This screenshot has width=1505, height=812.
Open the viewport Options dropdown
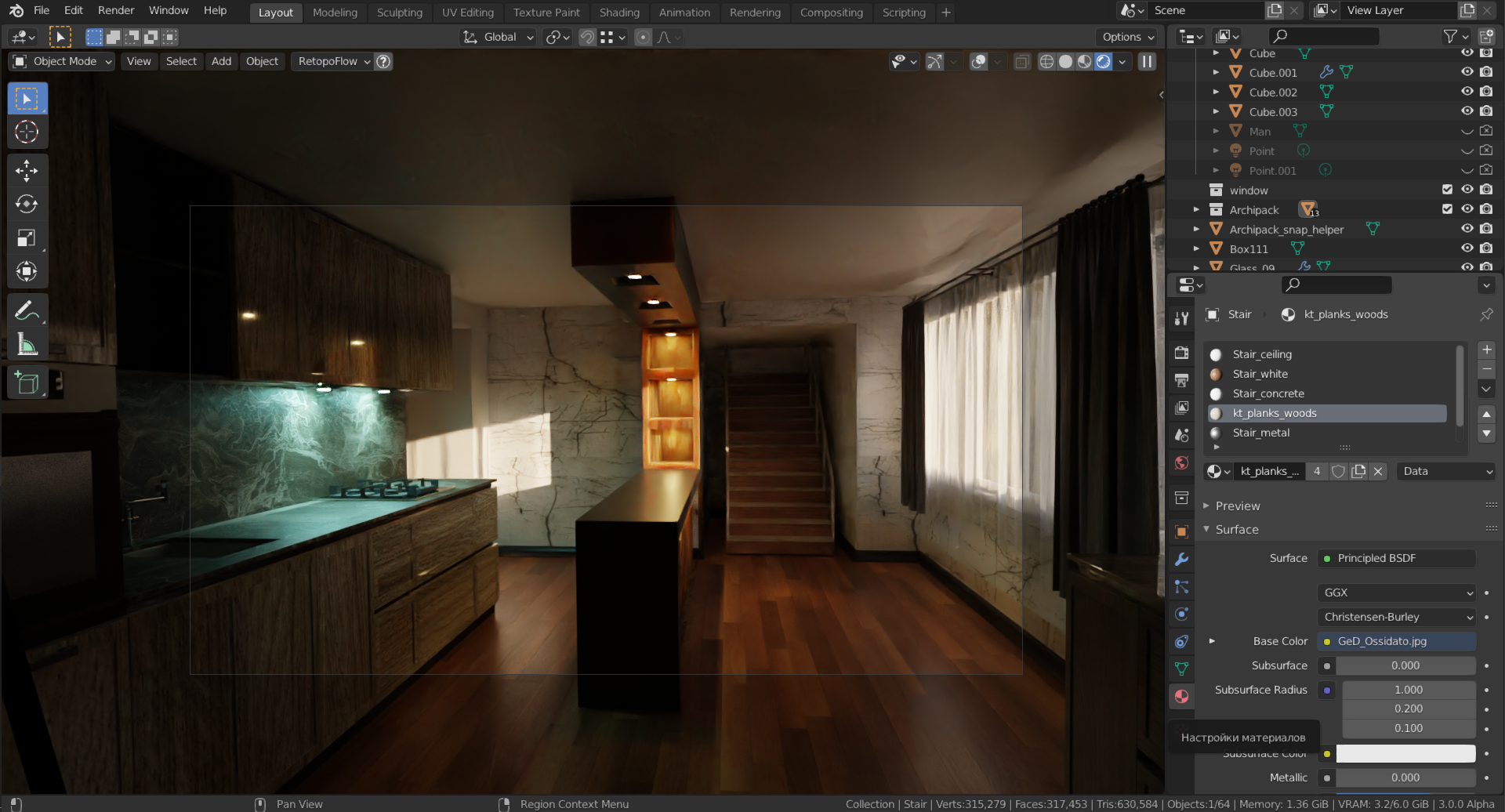click(x=1128, y=37)
